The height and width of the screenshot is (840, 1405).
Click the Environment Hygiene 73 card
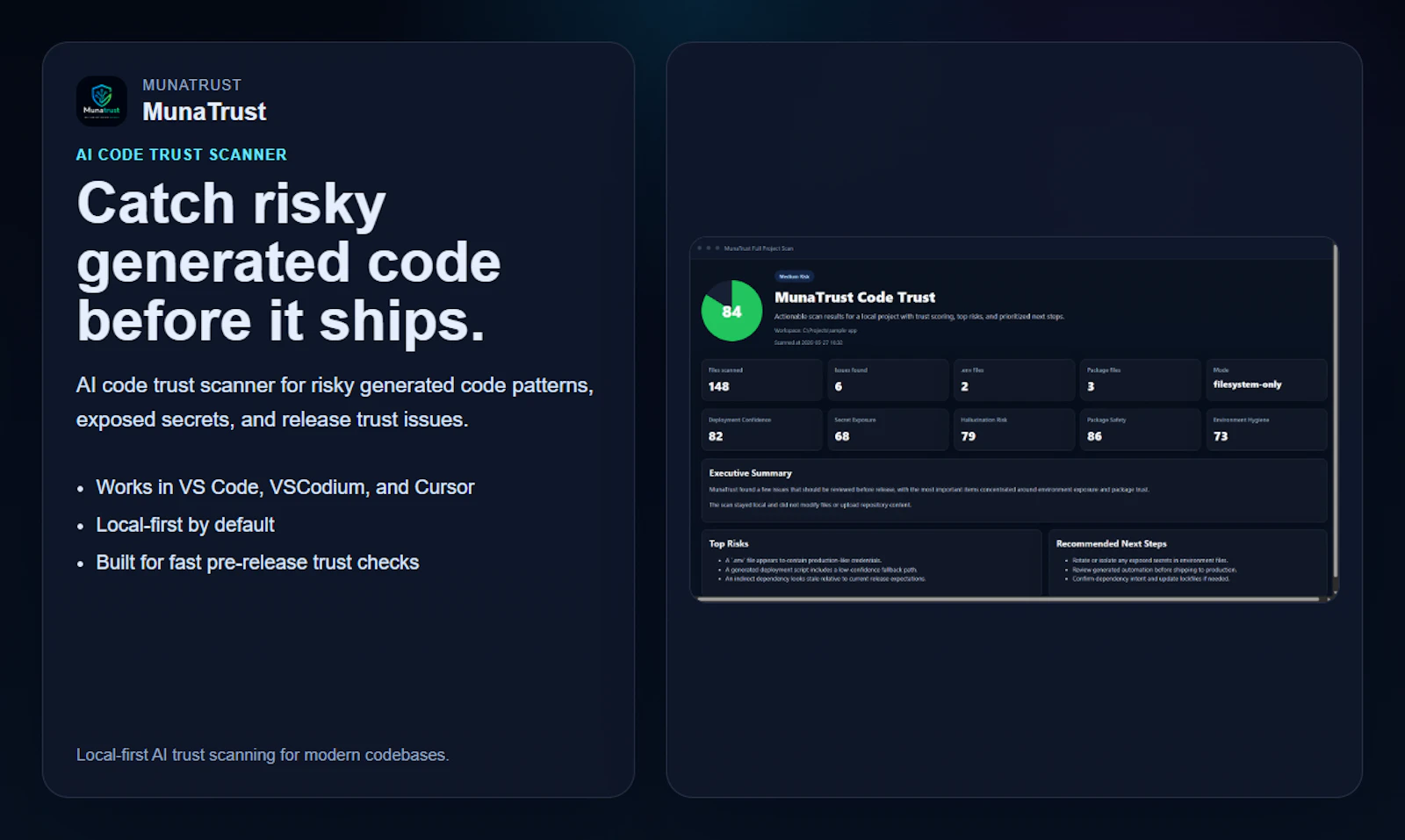[x=1267, y=429]
